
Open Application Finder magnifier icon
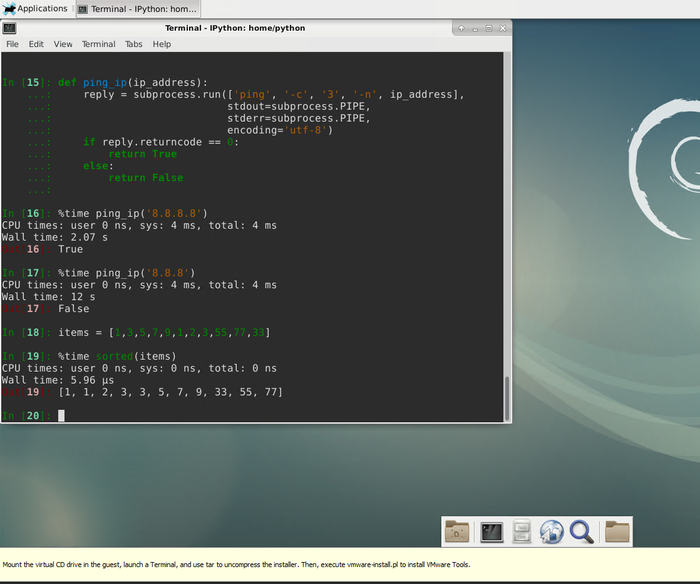[582, 532]
